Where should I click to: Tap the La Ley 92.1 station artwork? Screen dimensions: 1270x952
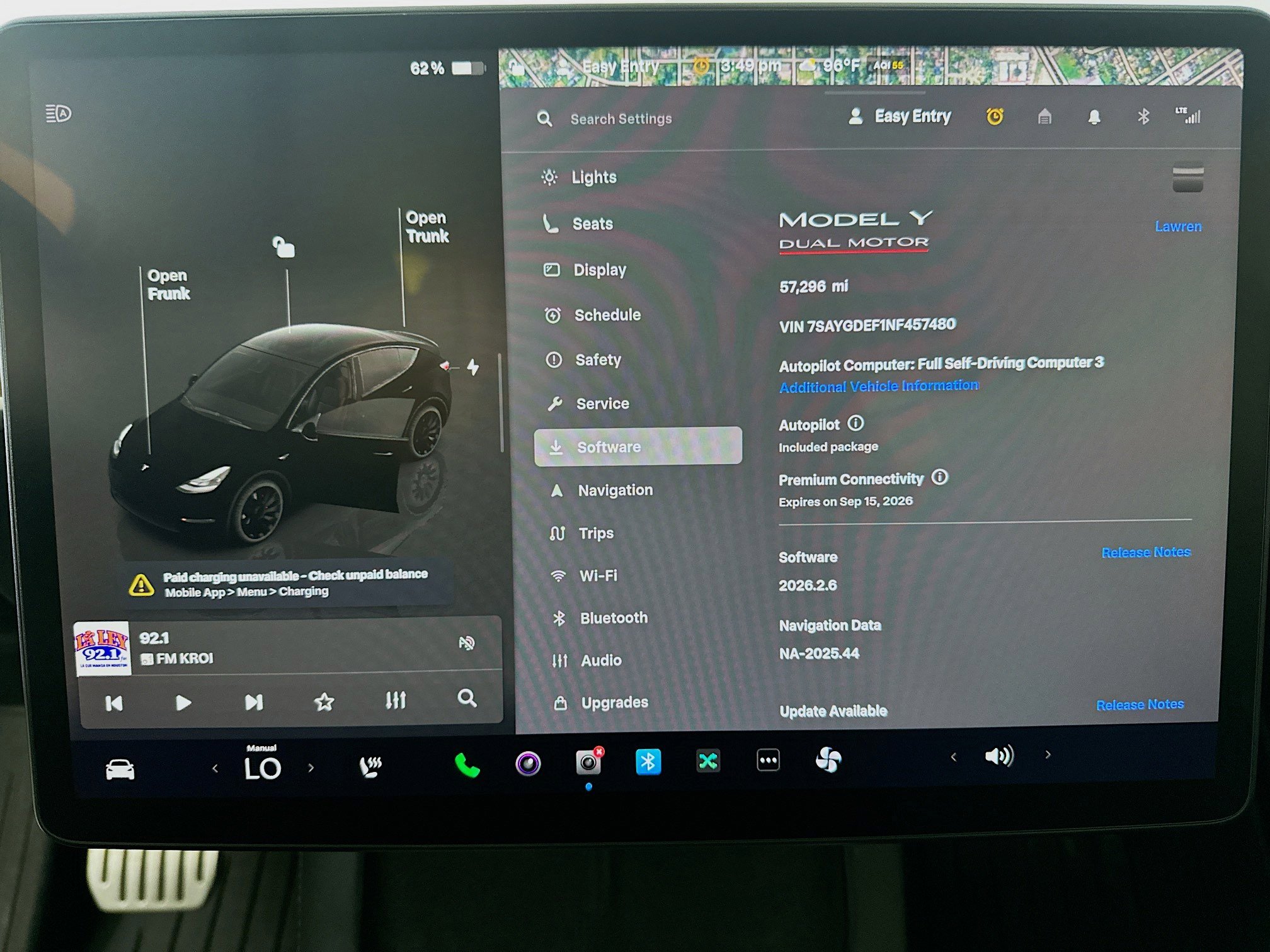point(102,649)
